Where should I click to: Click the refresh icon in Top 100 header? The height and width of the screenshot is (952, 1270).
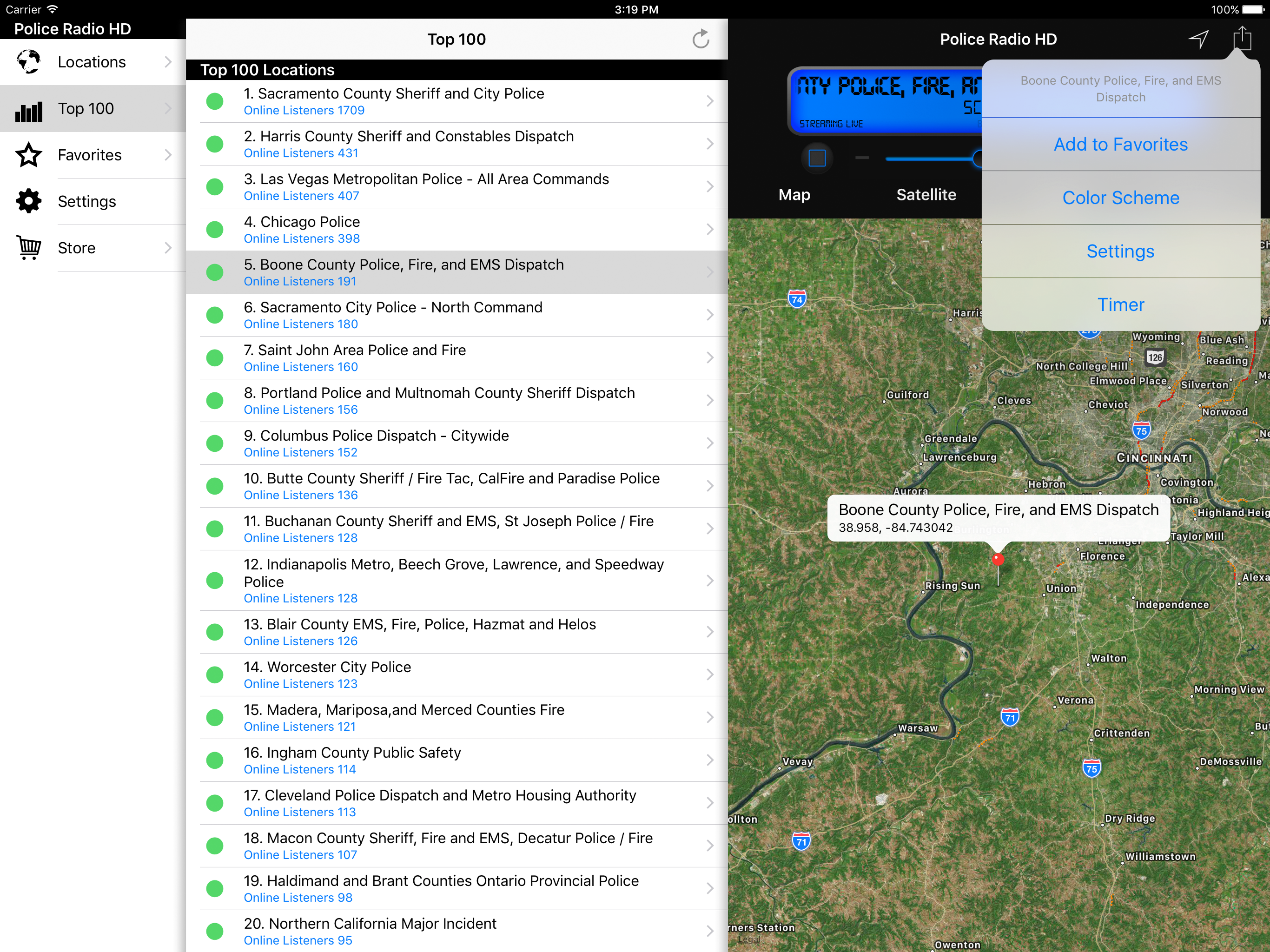pos(701,39)
